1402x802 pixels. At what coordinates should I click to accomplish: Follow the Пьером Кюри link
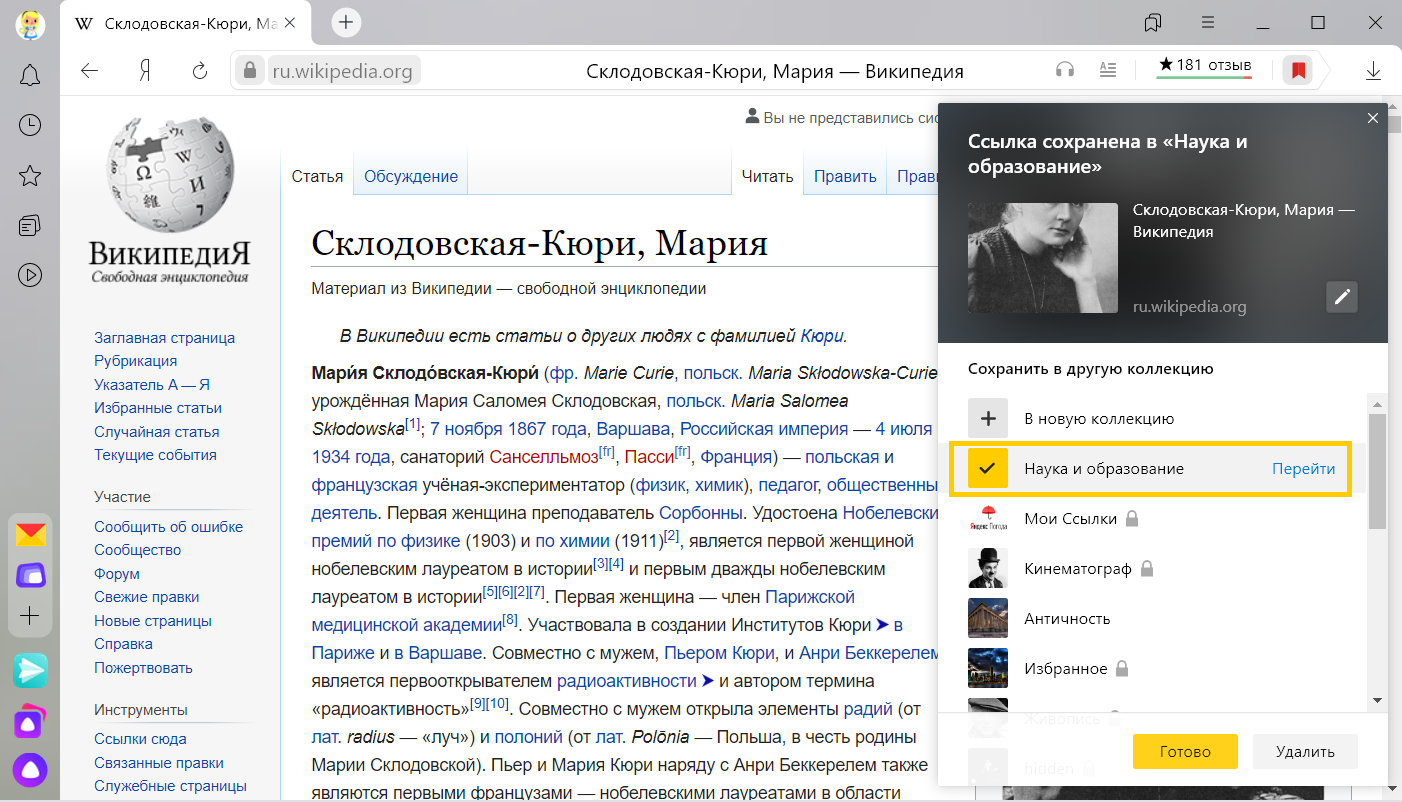click(x=720, y=653)
